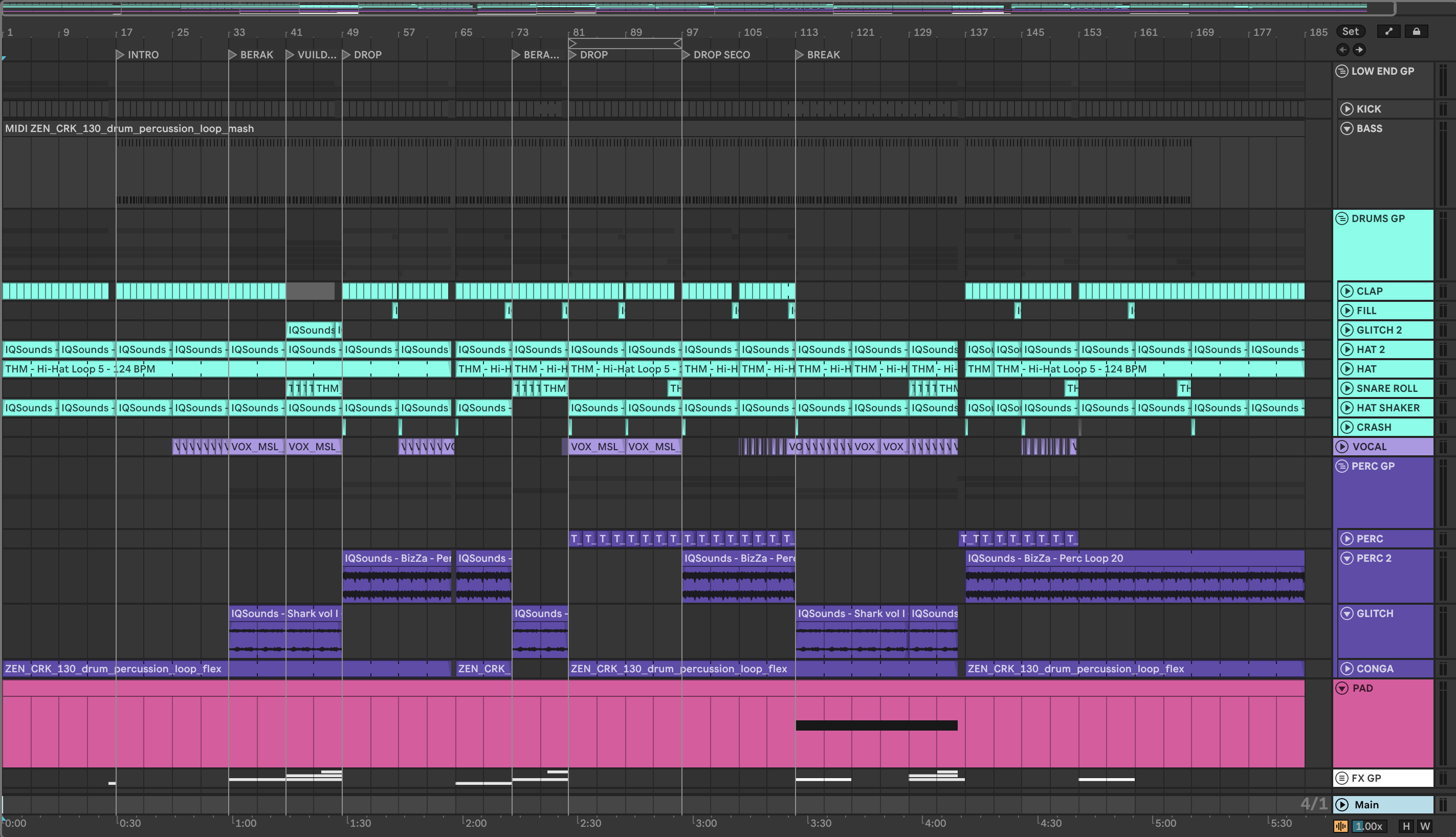
Task: Click the 3:00 time ruler mark
Action: click(x=706, y=823)
